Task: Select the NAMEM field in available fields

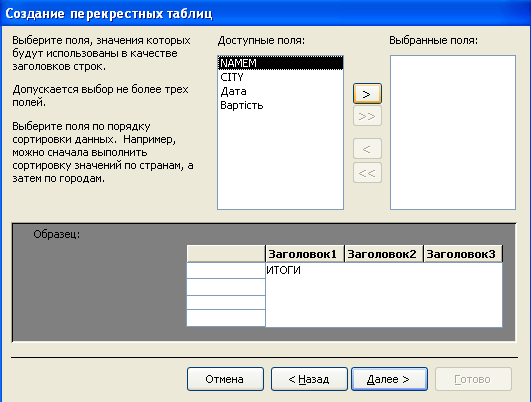Action: tap(280, 63)
